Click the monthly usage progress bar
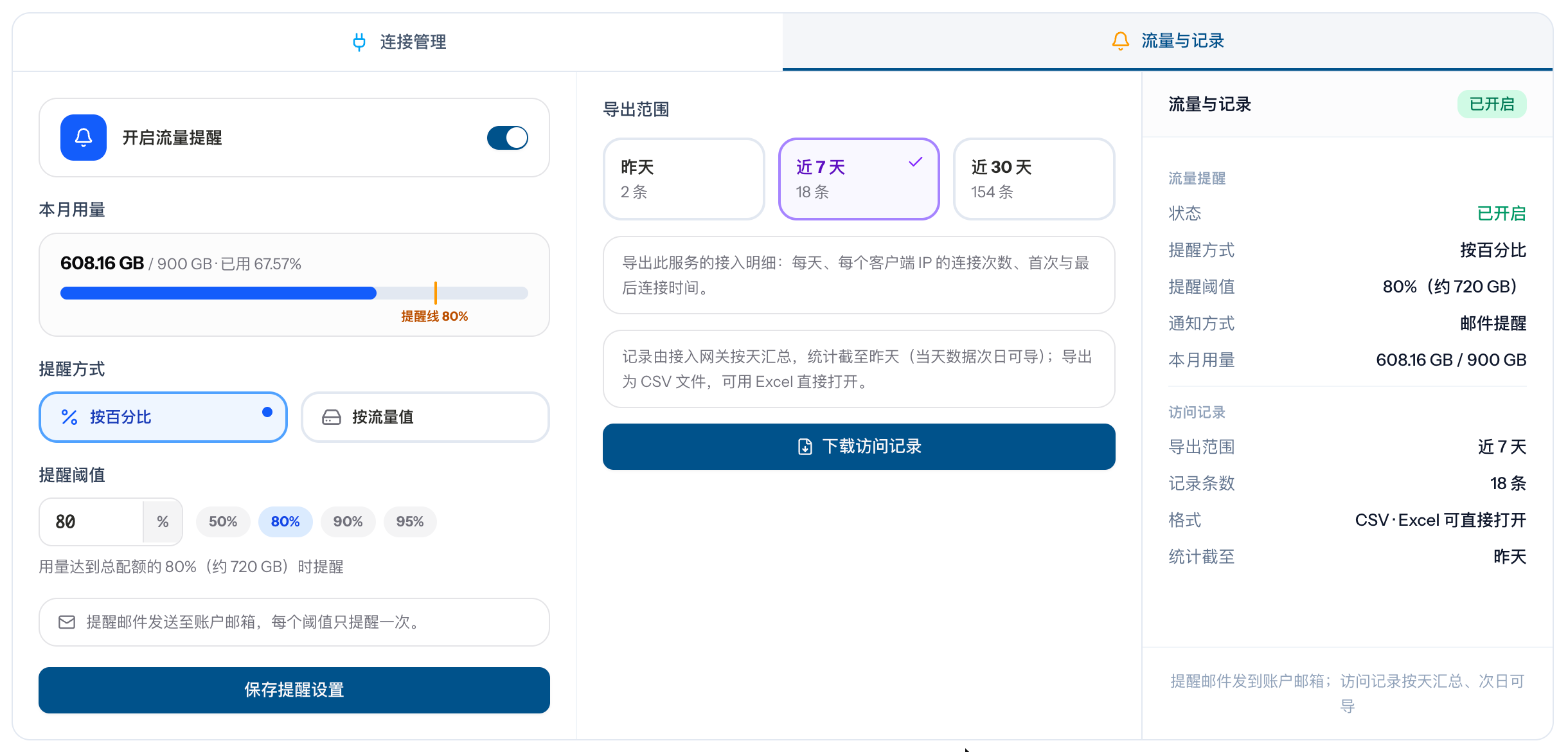Image resolution: width=1568 pixels, height=752 pixels. (x=294, y=293)
